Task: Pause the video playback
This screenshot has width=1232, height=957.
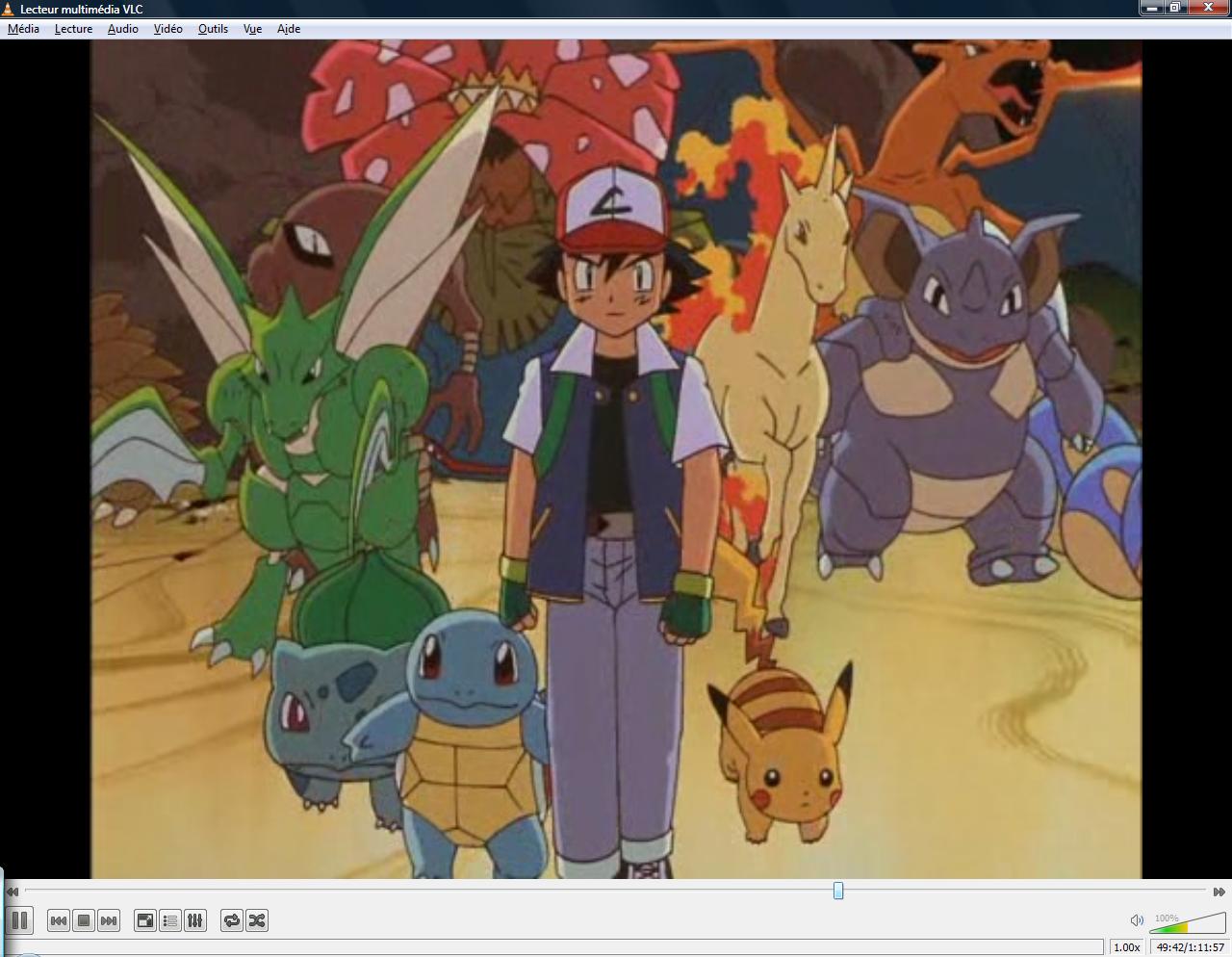Action: (19, 920)
